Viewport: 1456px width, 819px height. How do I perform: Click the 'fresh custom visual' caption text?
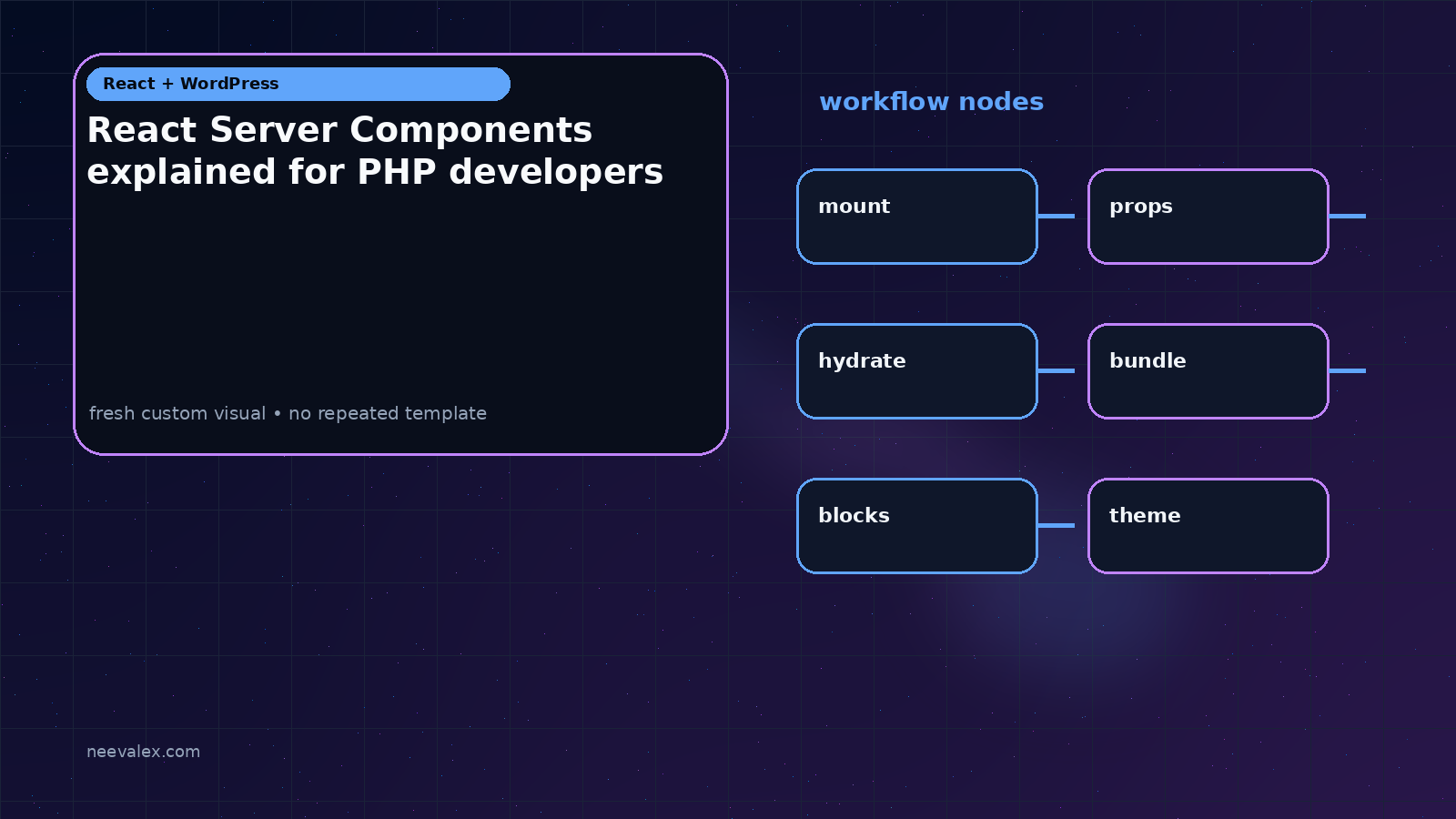click(x=288, y=413)
